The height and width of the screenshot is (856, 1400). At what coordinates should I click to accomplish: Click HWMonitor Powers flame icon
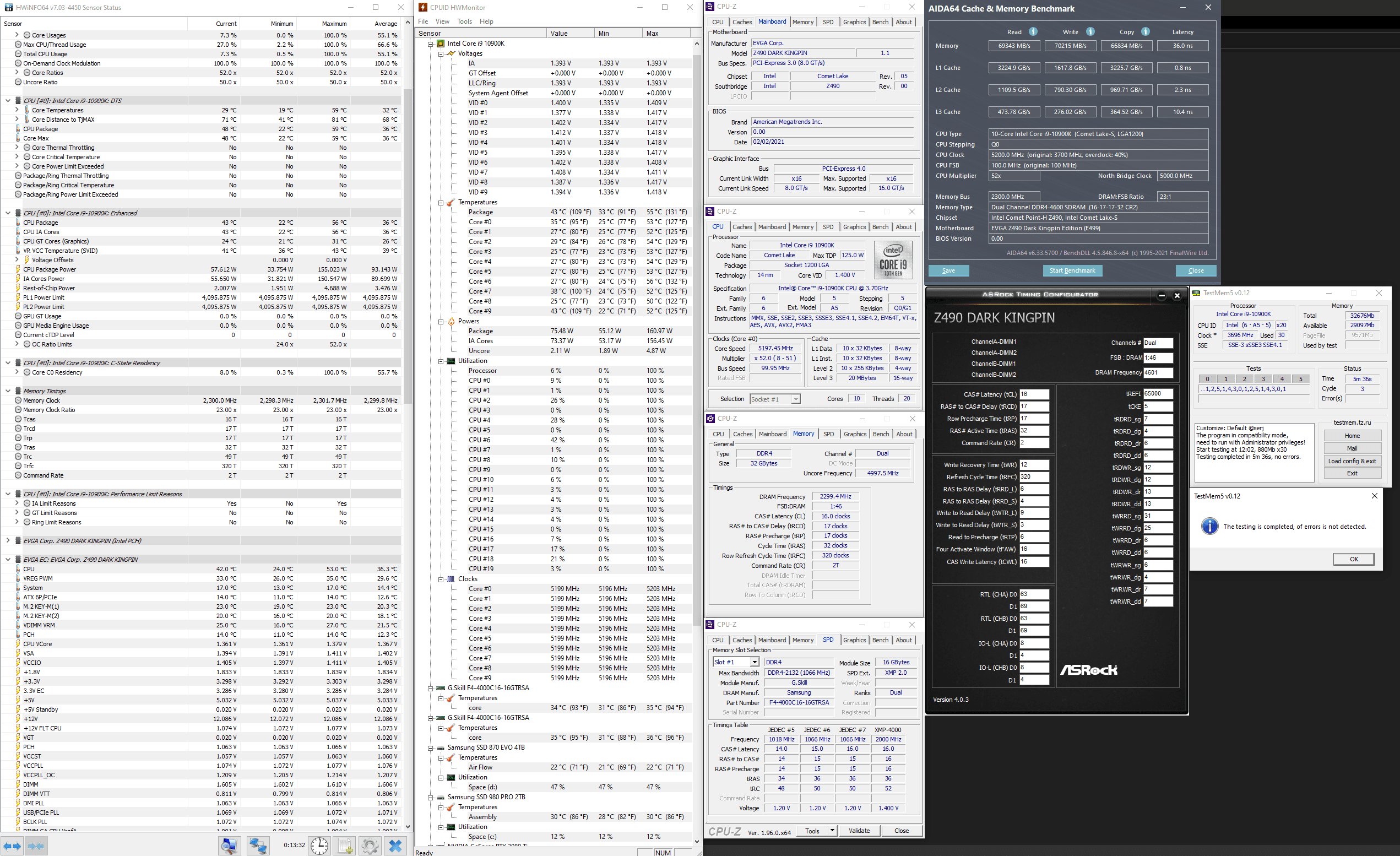tap(451, 321)
